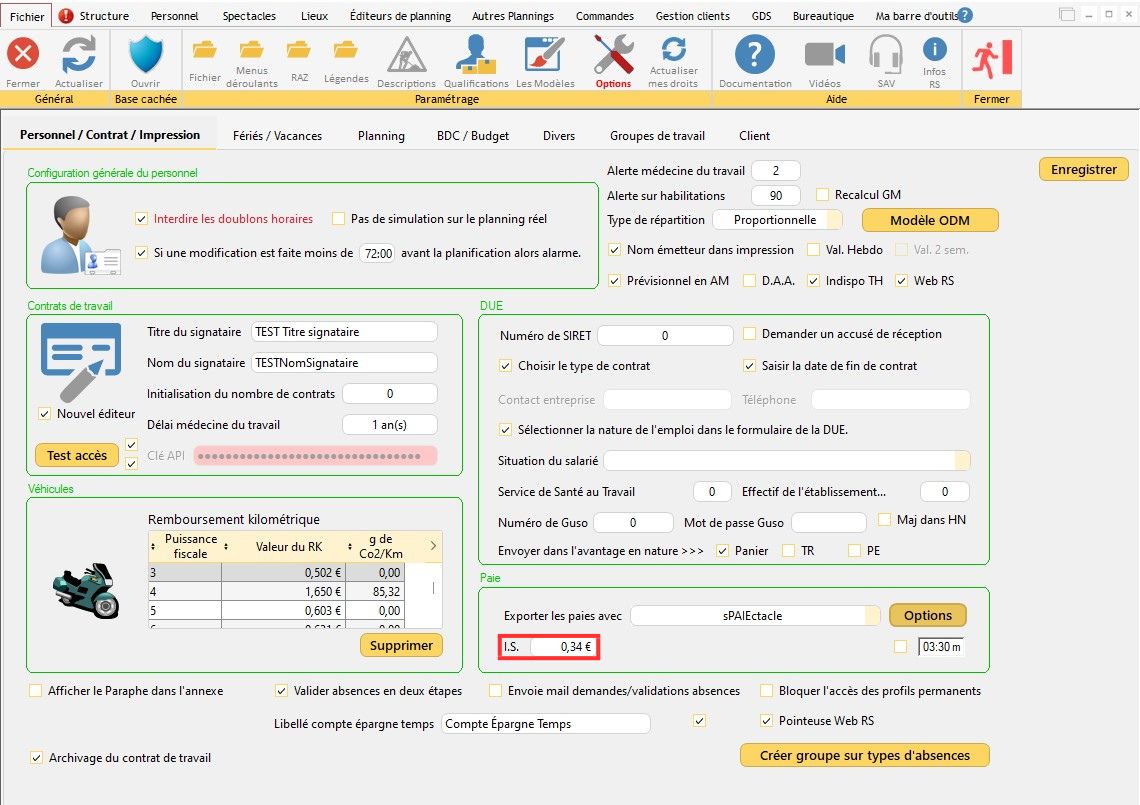Viewport: 1140px width, 805px height.
Task: Open the Spectacles menu
Action: click(250, 16)
